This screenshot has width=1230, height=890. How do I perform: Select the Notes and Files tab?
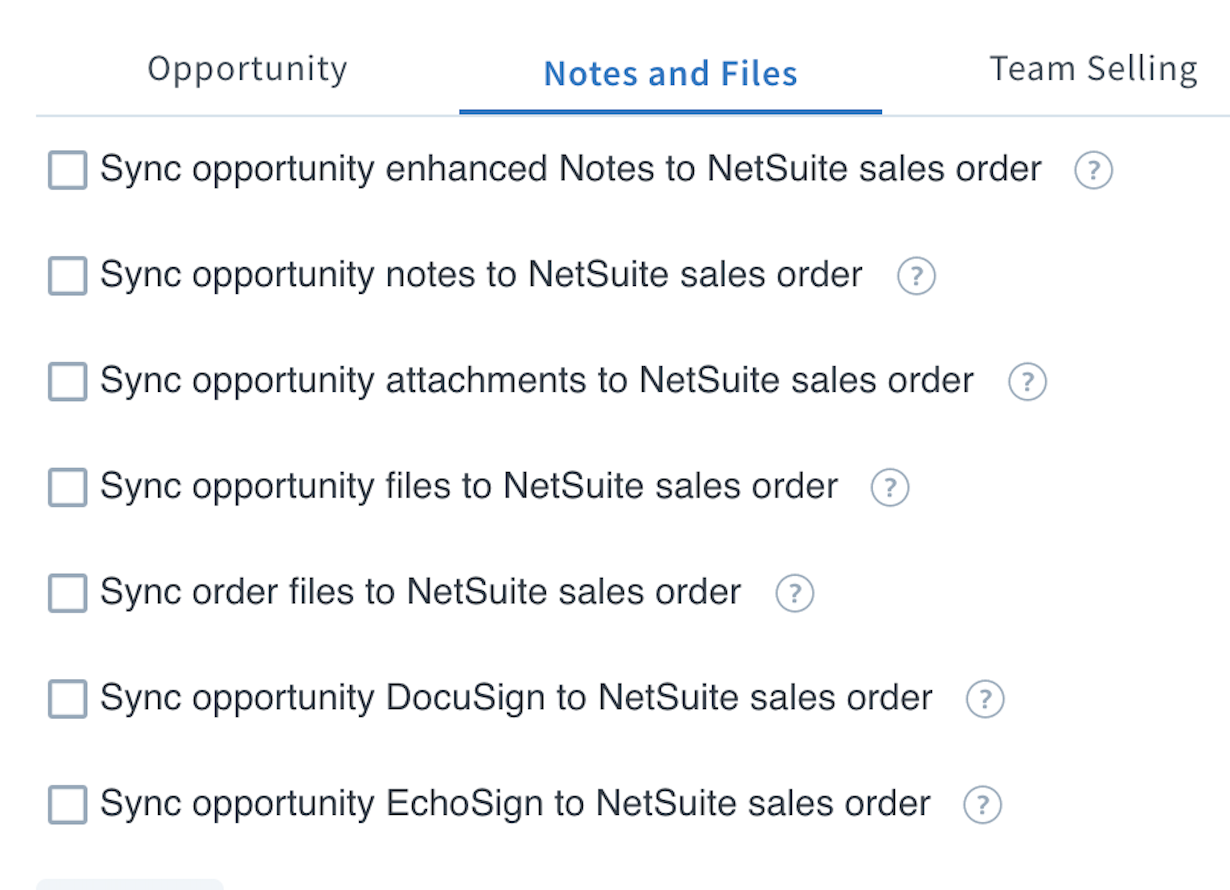[671, 73]
